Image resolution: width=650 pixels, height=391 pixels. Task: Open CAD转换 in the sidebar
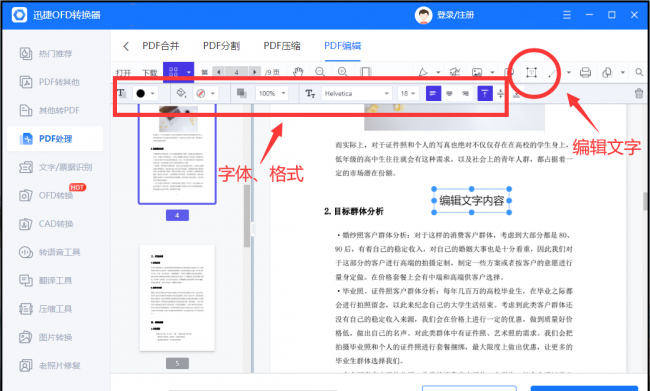(55, 224)
